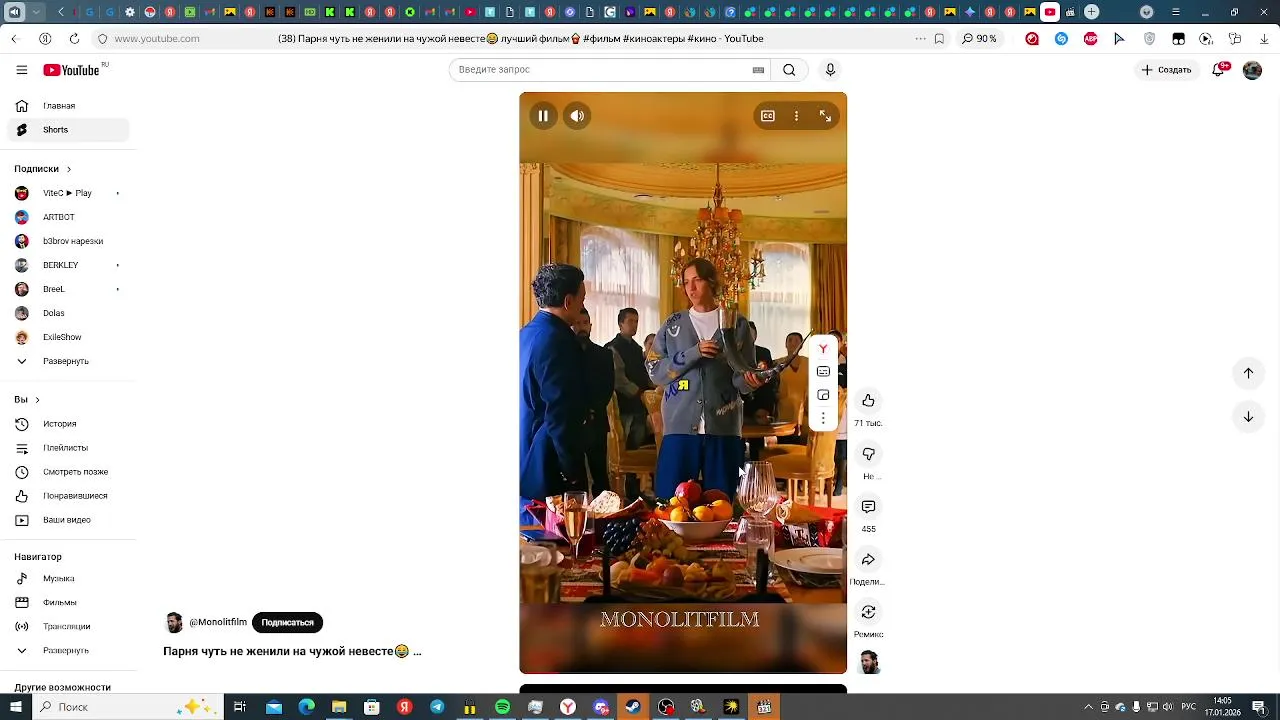Open the comments with 455 count

(868, 507)
